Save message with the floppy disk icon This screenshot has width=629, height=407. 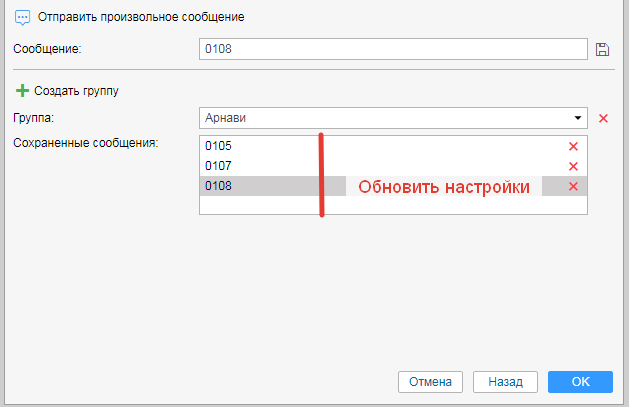[602, 49]
